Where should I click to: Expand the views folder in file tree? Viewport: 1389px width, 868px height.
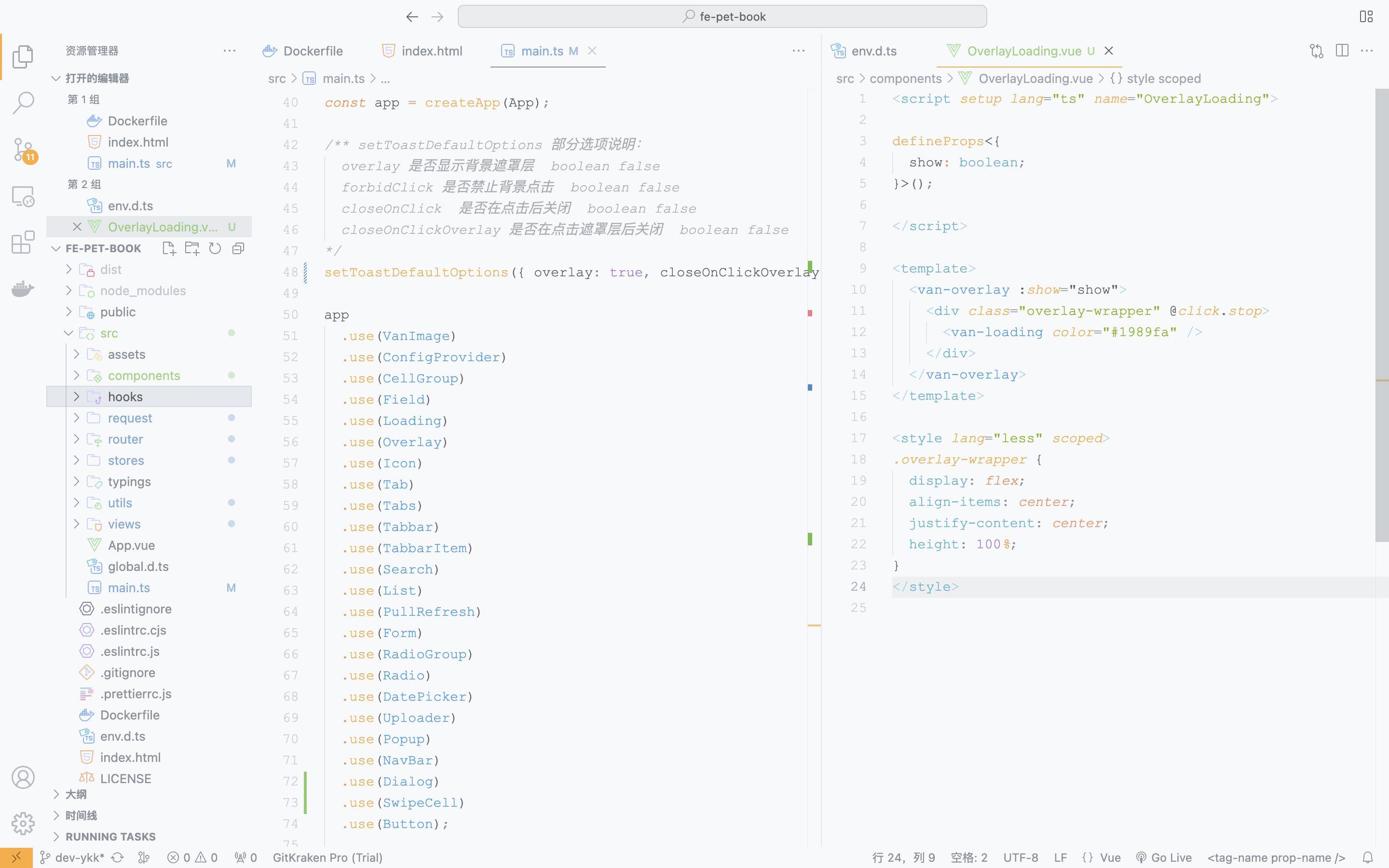point(76,523)
